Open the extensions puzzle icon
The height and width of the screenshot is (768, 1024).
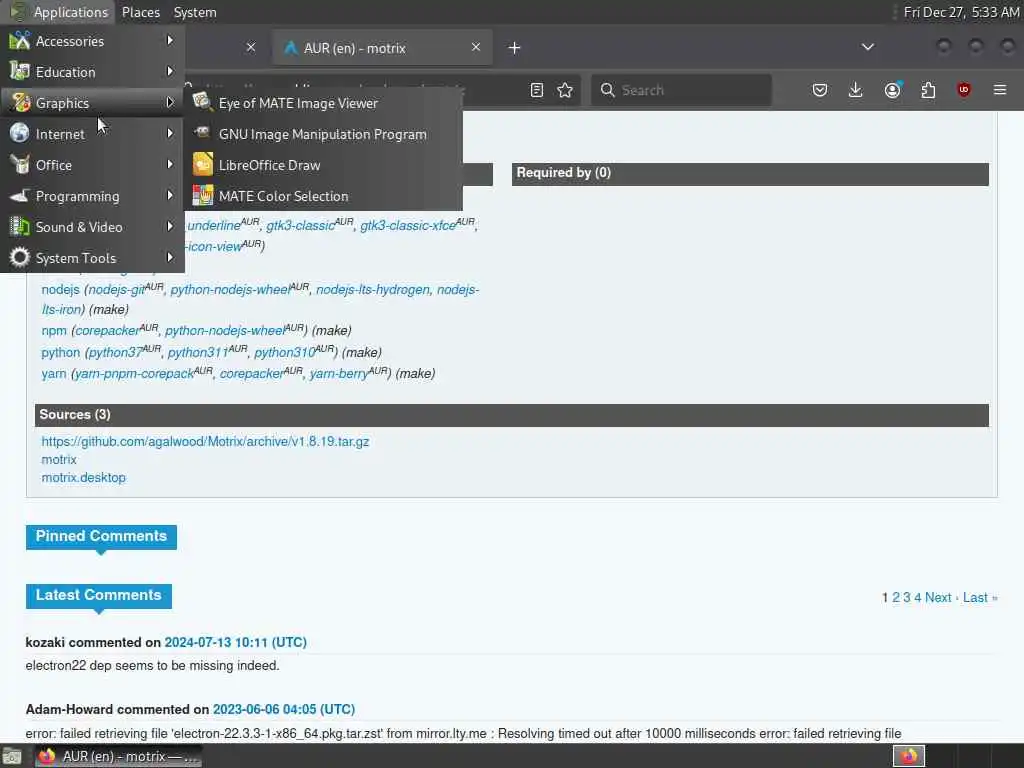click(928, 90)
